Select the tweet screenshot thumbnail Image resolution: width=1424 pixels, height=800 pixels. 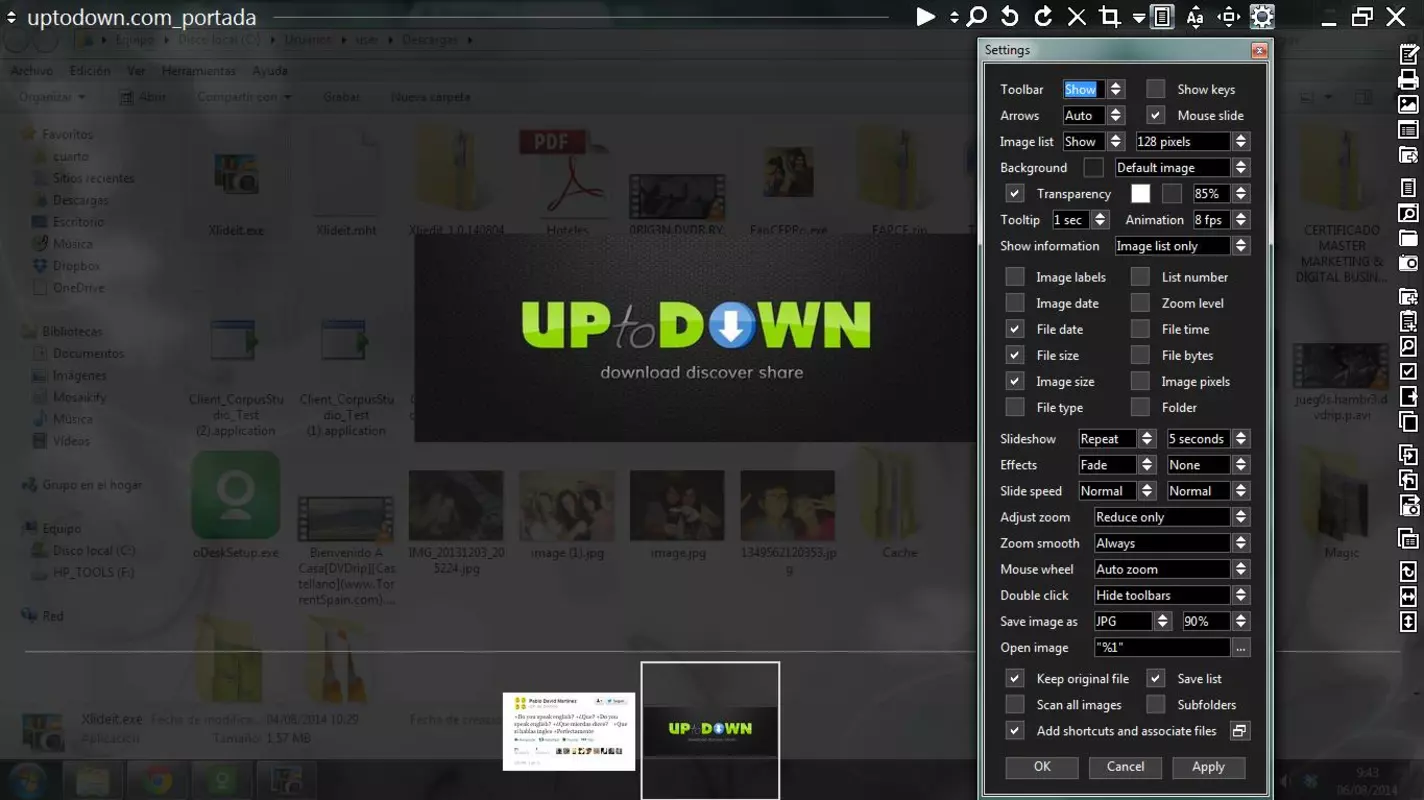pyautogui.click(x=569, y=731)
